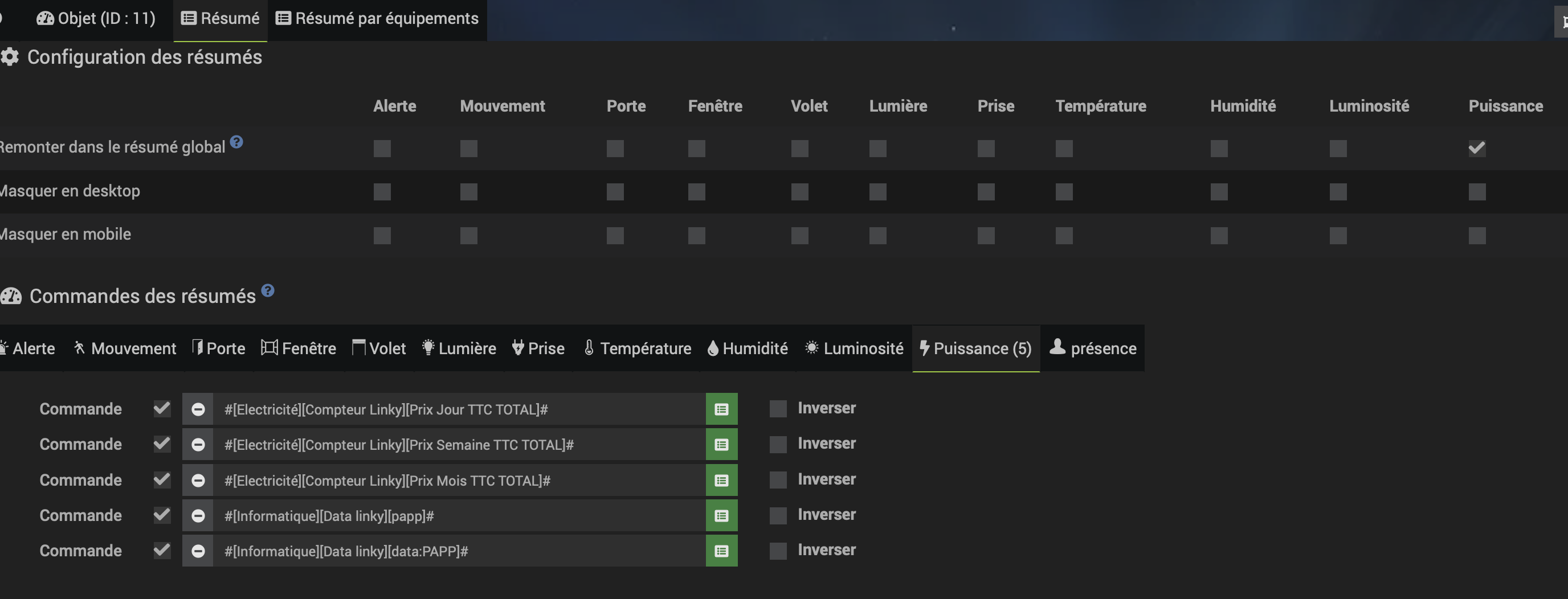Check Humidité for Masquer en desktop
This screenshot has width=1568, height=599.
[x=1219, y=192]
